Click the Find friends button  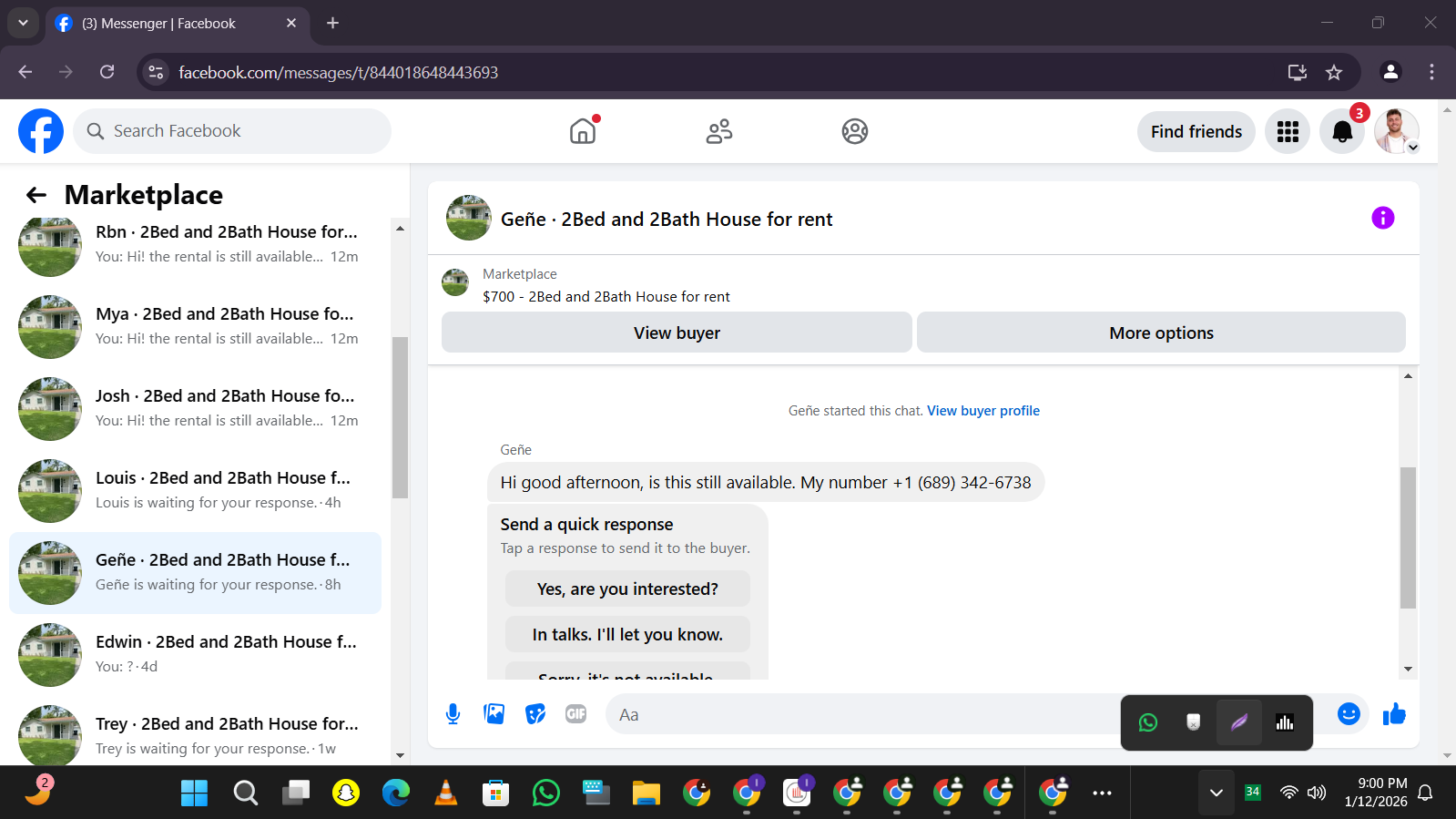point(1196,131)
